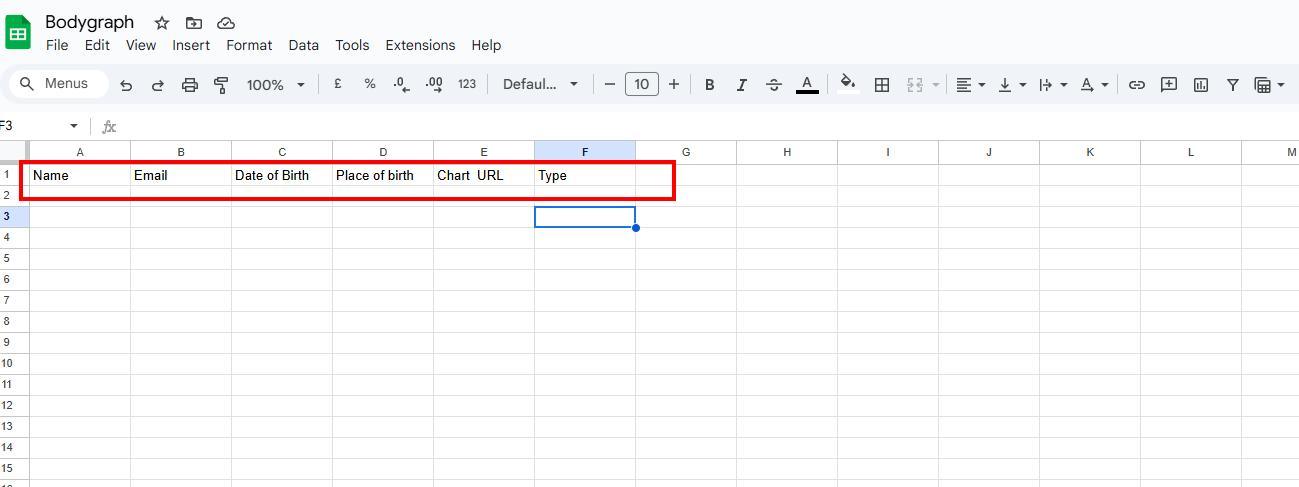This screenshot has width=1299, height=487.
Task: Open the Extensions menu
Action: [x=420, y=45]
